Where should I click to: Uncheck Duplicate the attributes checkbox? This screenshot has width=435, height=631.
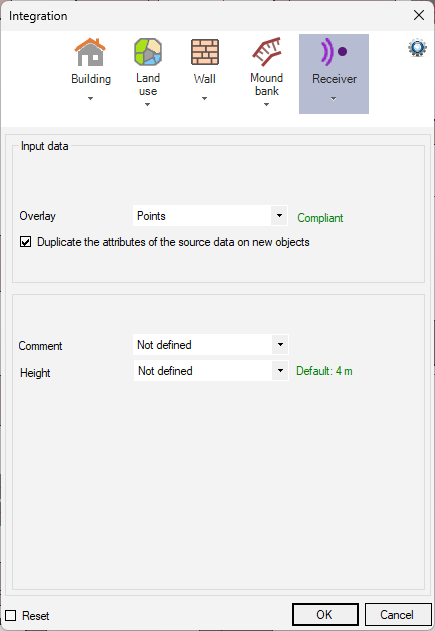click(25, 242)
